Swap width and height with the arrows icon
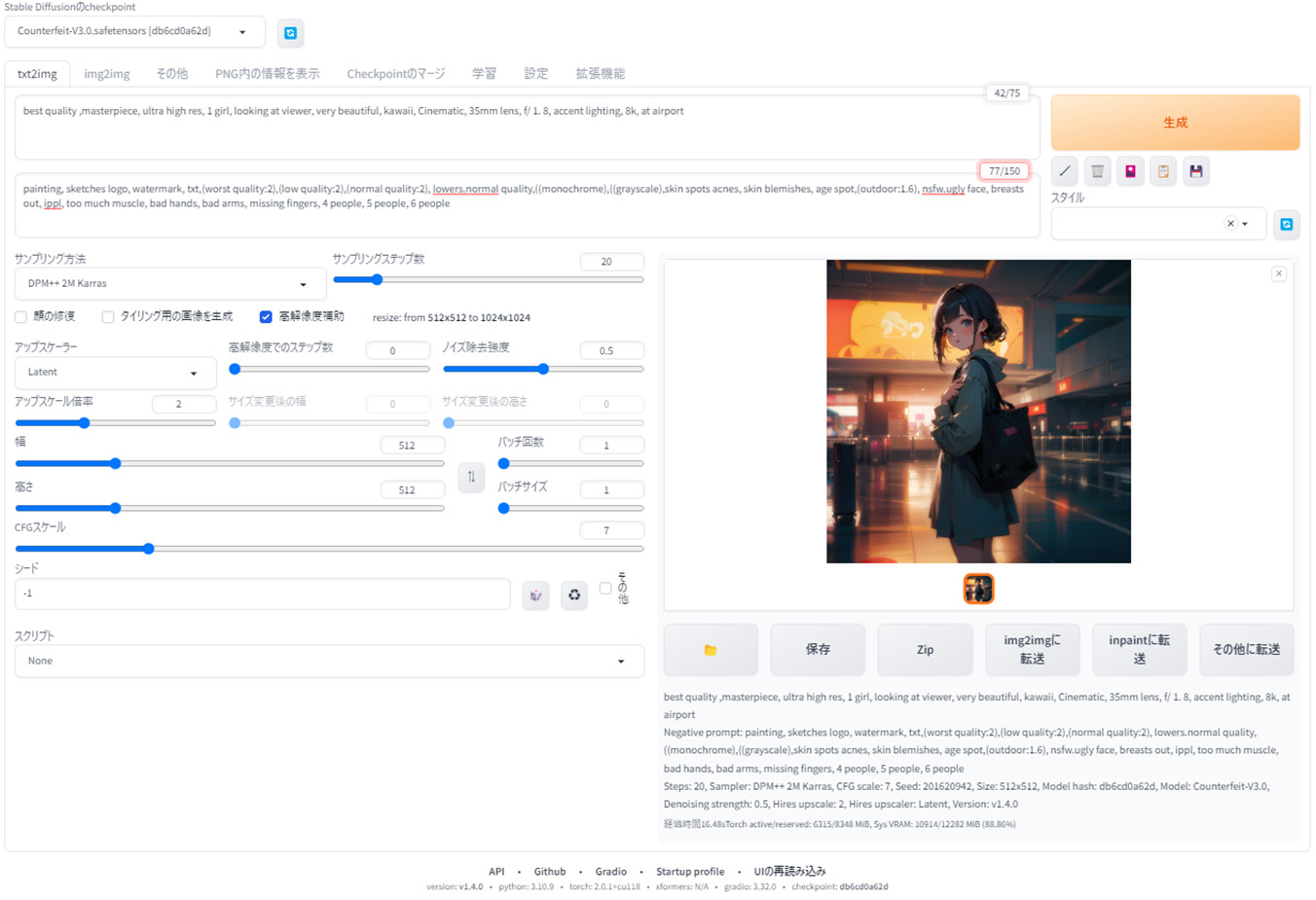 [471, 477]
